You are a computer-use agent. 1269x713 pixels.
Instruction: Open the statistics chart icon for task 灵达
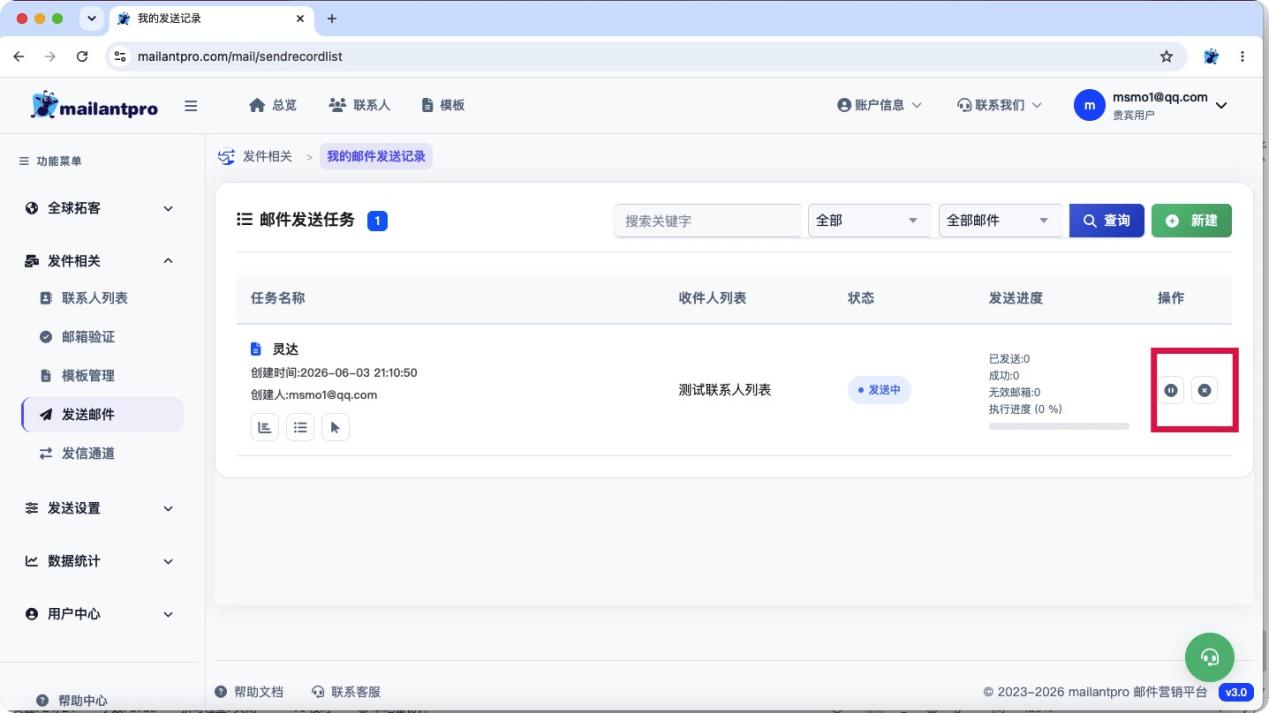[x=265, y=427]
